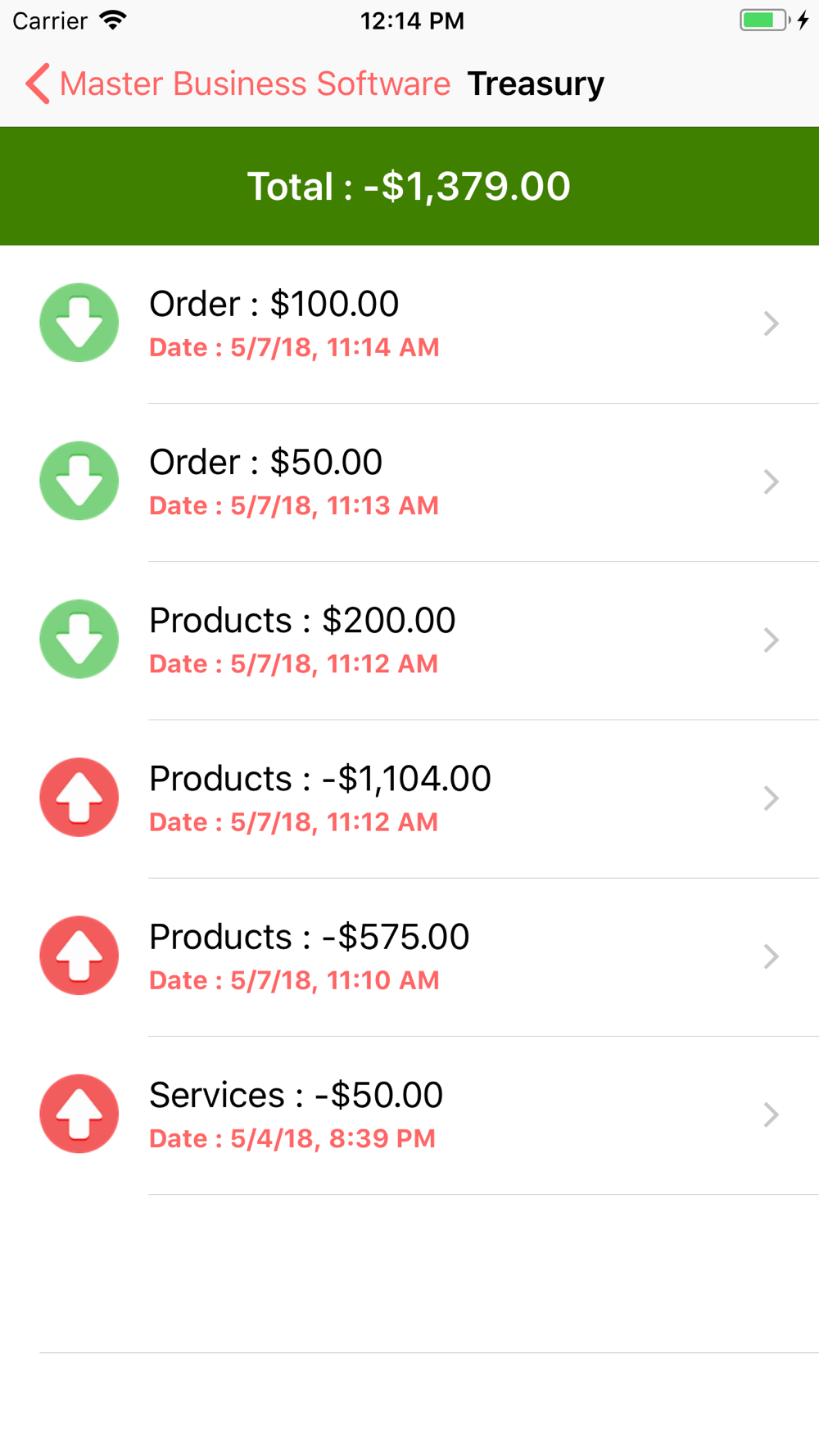This screenshot has width=819, height=1456.
Task: Expand the Order $100.00 row chevron
Action: point(770,323)
